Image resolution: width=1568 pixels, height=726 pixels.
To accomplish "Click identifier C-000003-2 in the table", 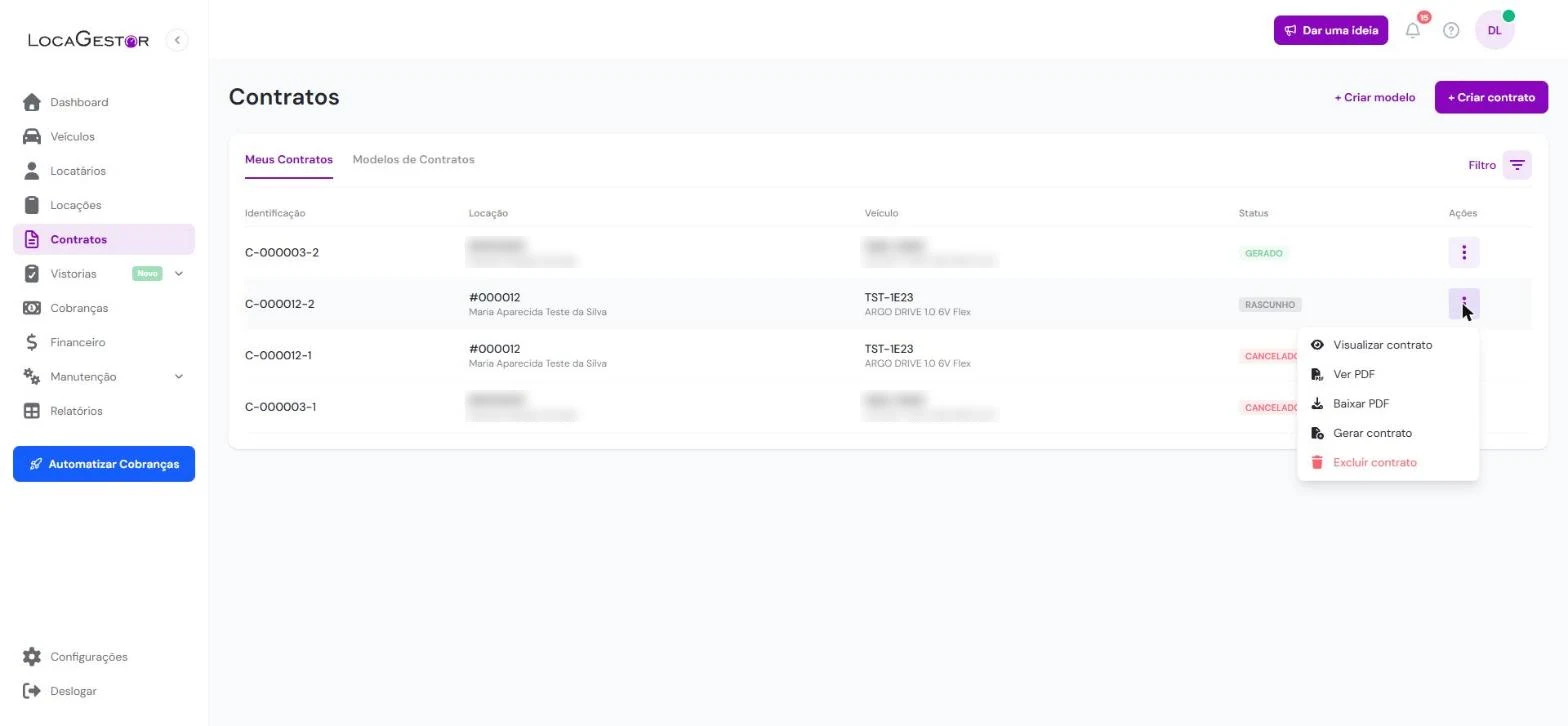I will [x=282, y=253].
